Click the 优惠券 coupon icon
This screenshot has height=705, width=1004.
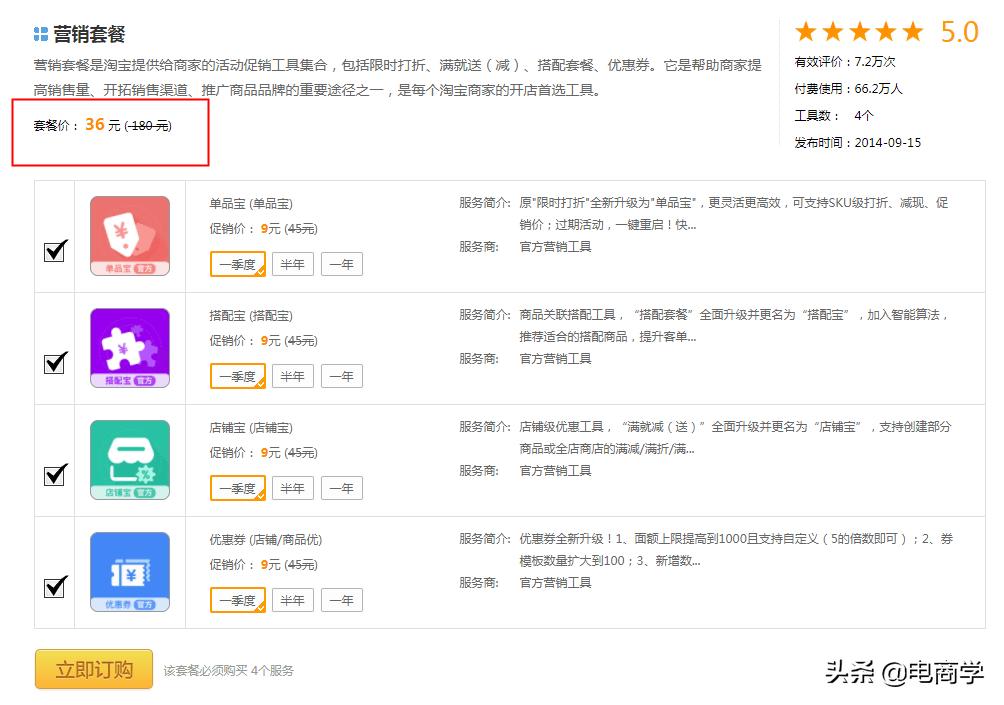[129, 571]
